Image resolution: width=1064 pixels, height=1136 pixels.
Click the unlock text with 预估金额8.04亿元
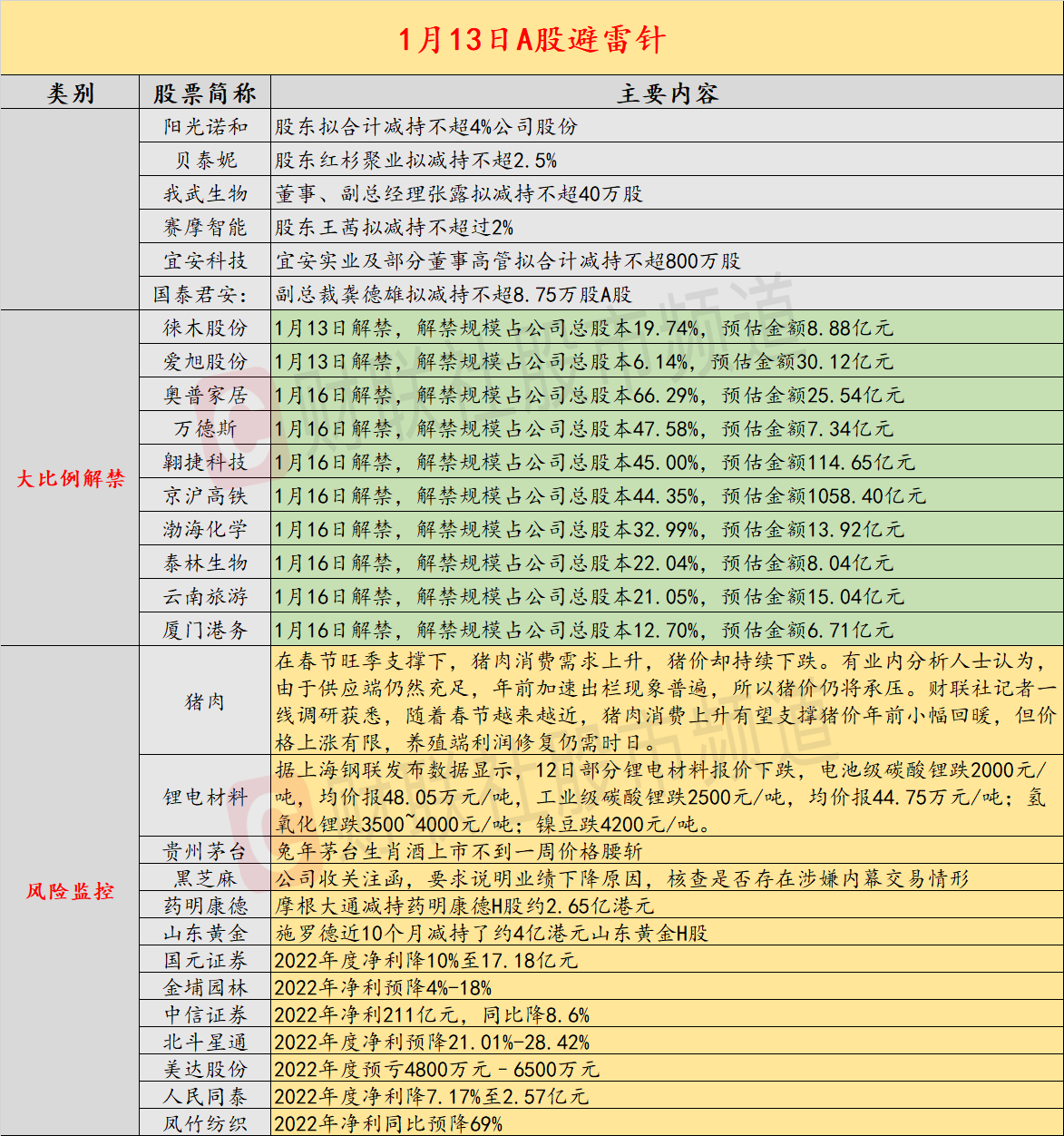click(x=584, y=563)
